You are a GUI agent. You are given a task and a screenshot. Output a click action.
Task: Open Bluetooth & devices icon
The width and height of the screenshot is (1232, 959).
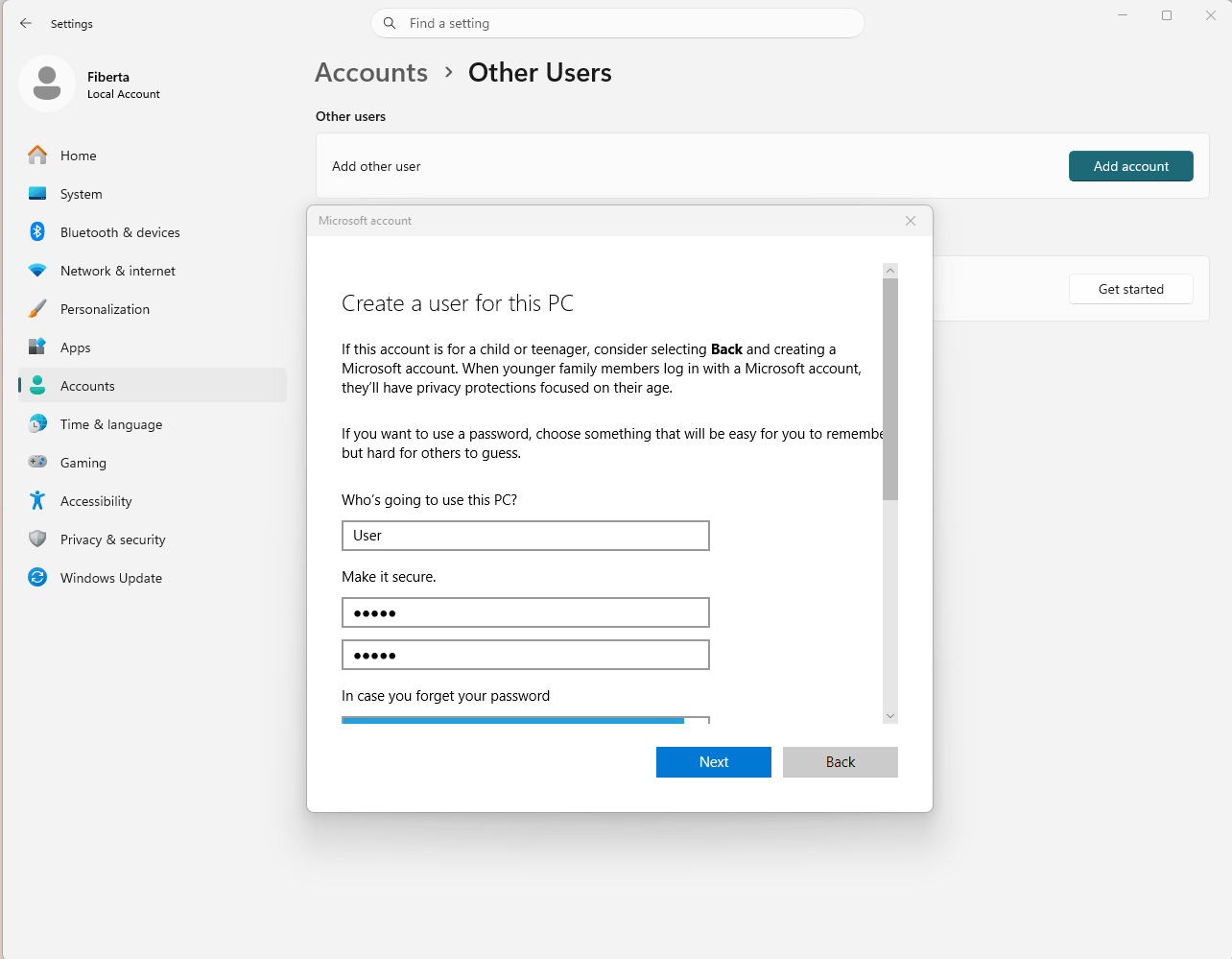click(x=37, y=232)
